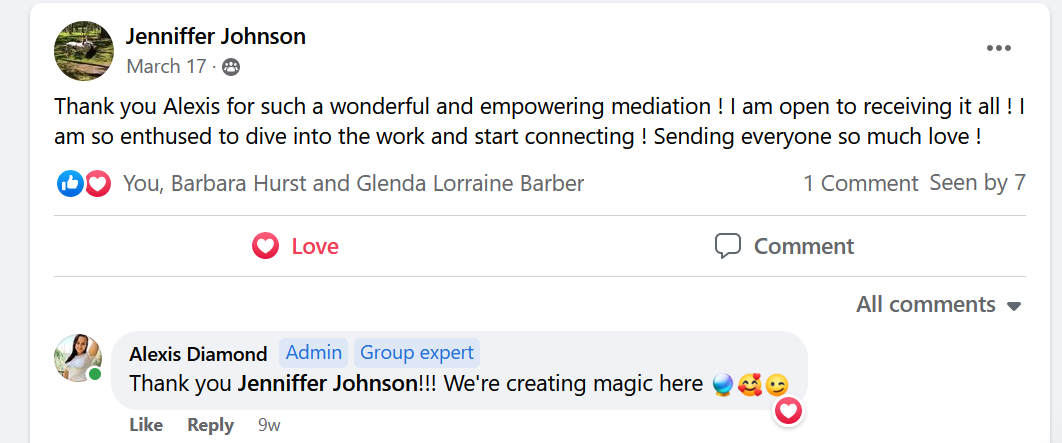Click the group privacy audience icon

pyautogui.click(x=231, y=67)
